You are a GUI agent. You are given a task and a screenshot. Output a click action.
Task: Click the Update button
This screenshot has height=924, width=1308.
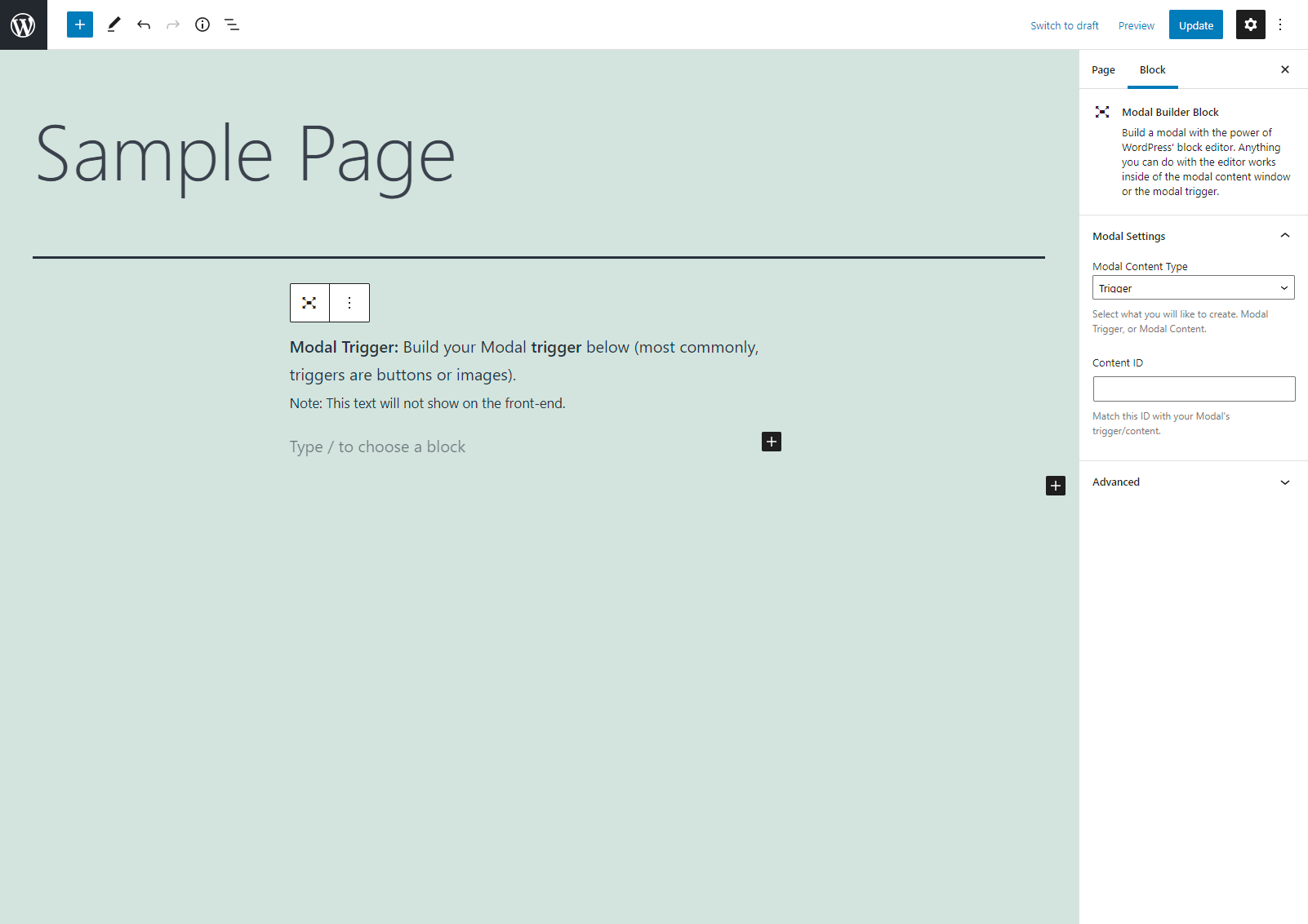click(x=1195, y=25)
